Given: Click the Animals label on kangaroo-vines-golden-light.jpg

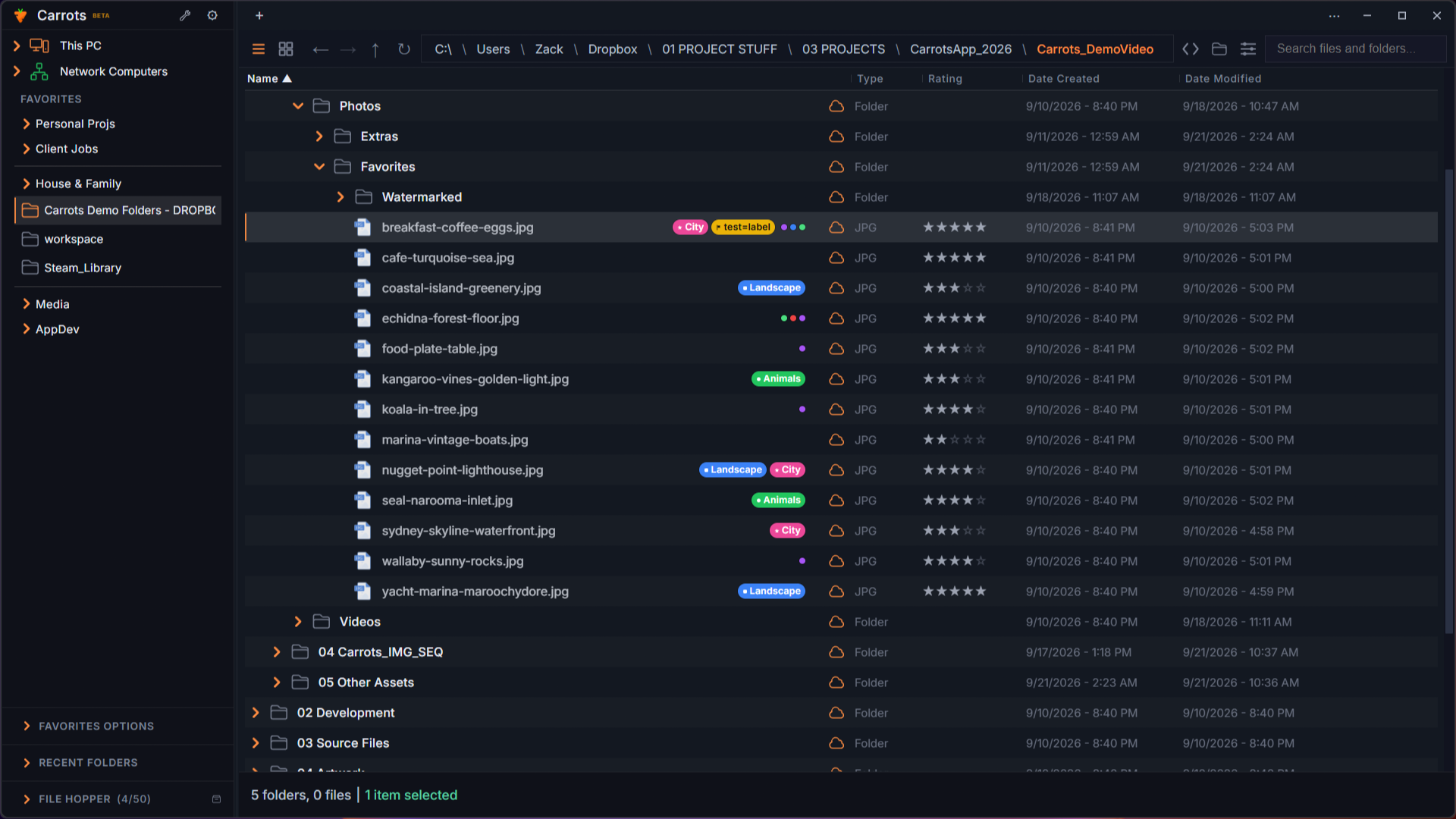Looking at the screenshot, I should pyautogui.click(x=778, y=379).
